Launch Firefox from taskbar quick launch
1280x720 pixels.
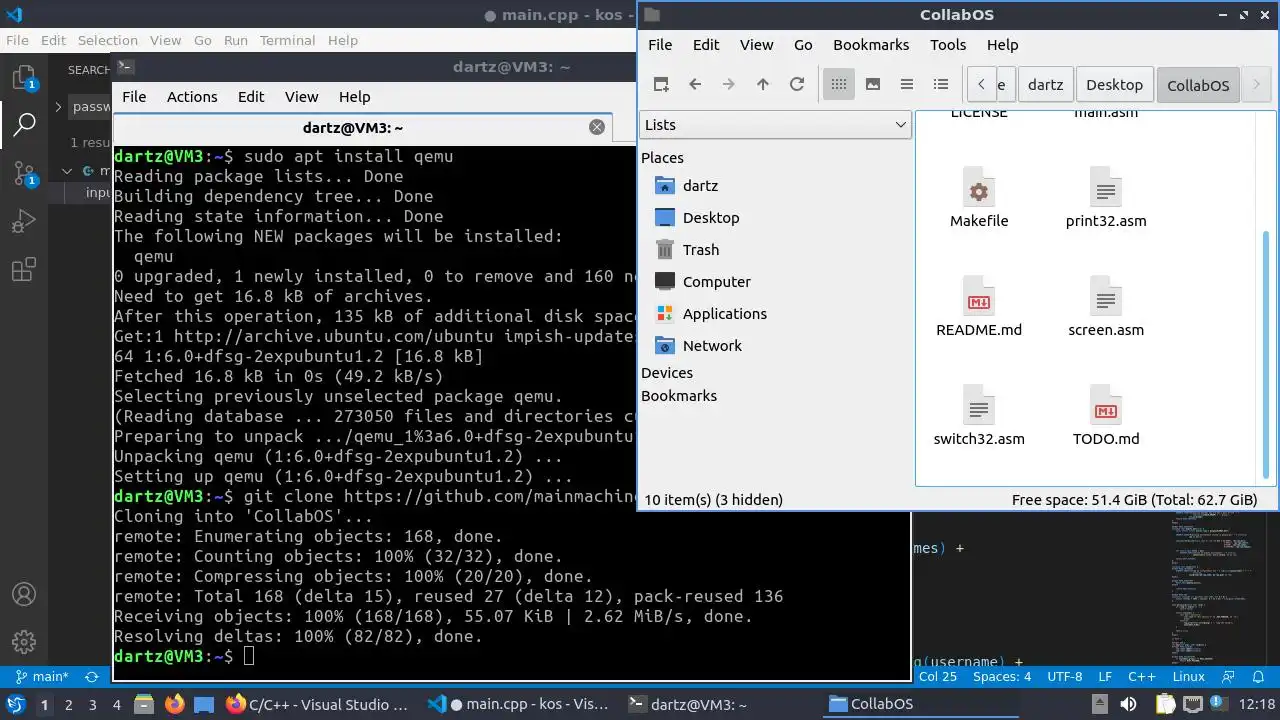coord(175,705)
